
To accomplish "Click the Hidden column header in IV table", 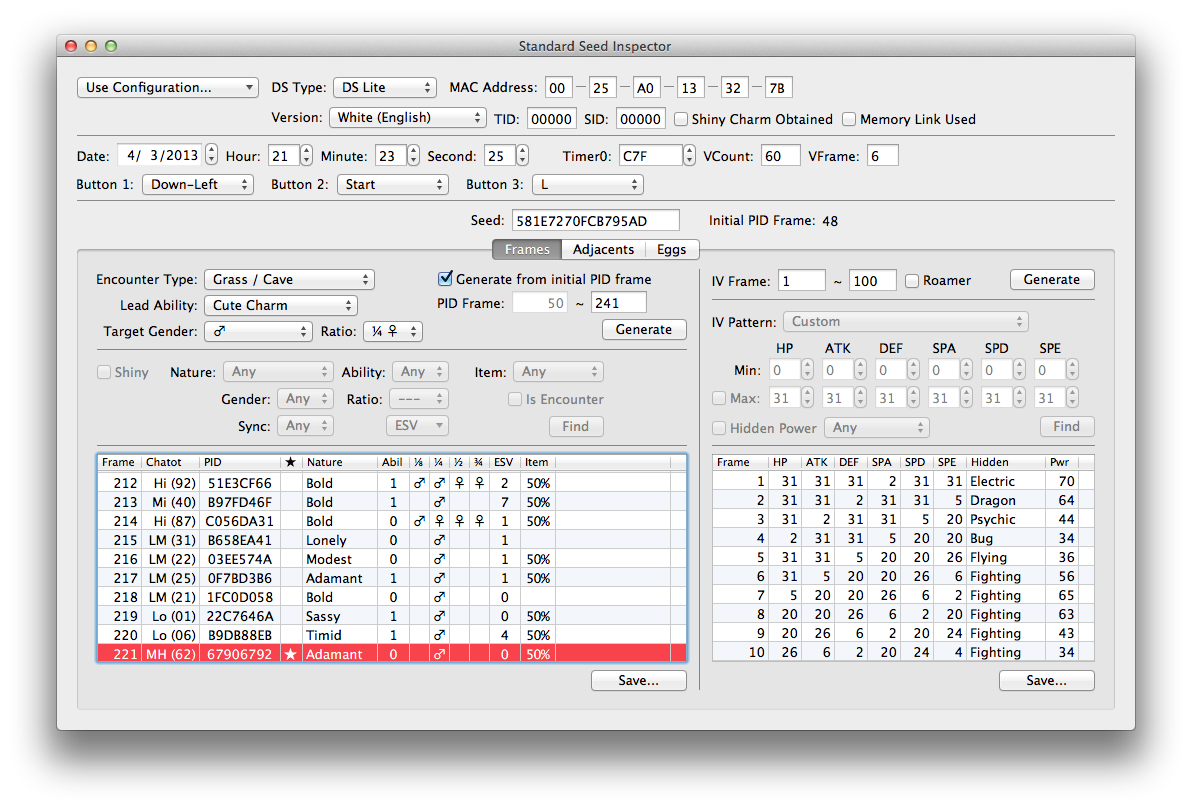I will tap(1005, 462).
